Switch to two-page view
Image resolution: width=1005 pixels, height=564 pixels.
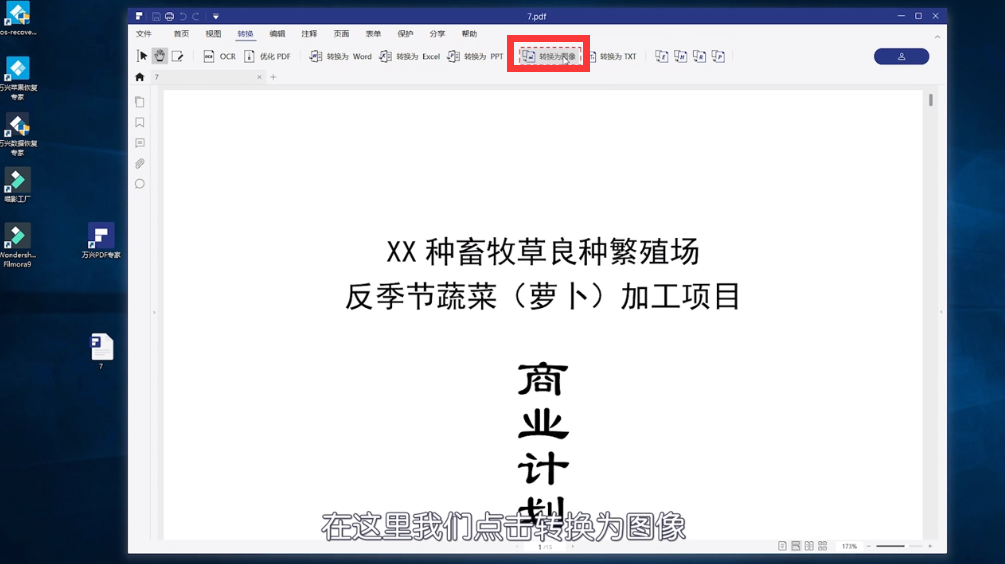point(809,546)
